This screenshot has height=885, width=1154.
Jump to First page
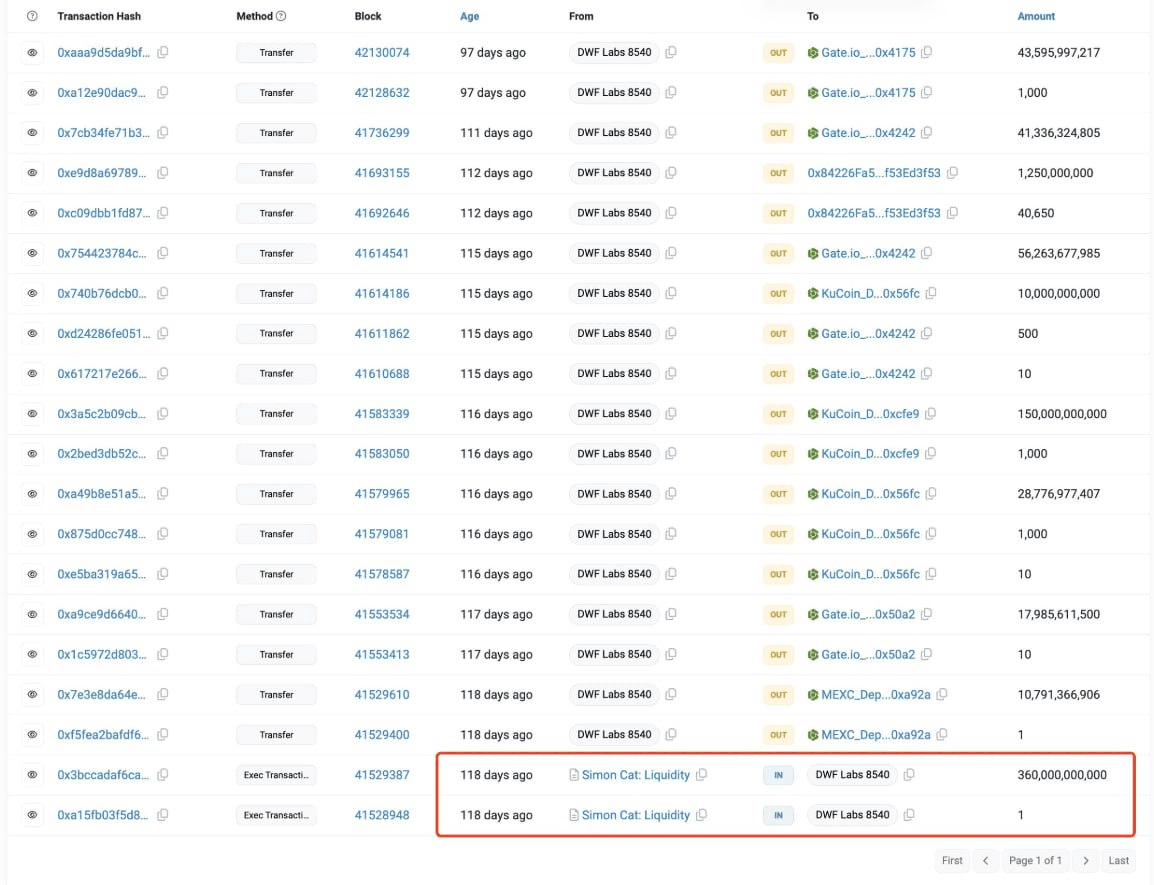[952, 860]
